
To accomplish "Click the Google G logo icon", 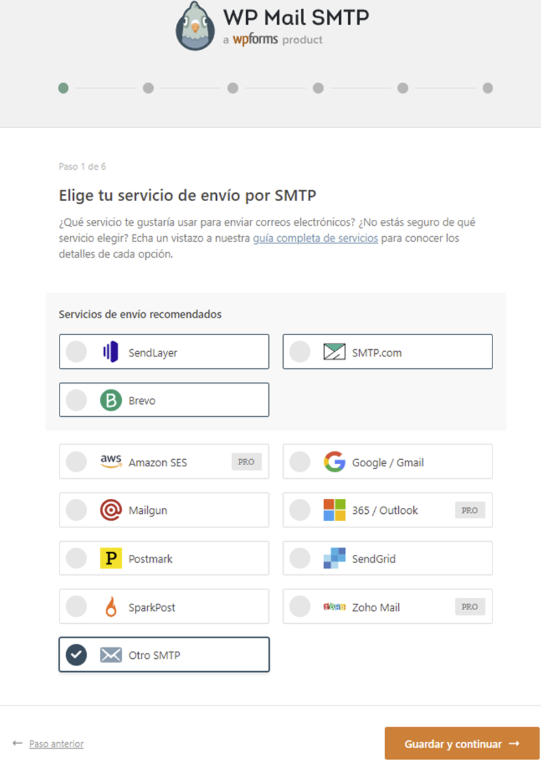I will click(x=334, y=461).
